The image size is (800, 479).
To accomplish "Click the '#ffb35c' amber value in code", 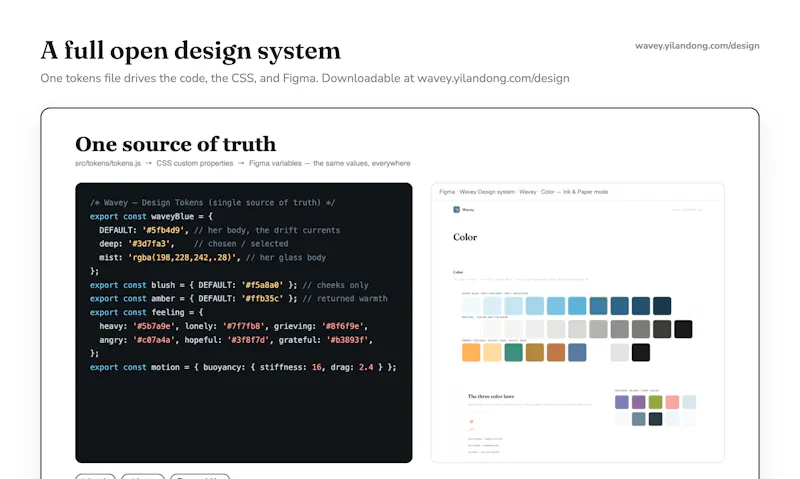I will pyautogui.click(x=262, y=298).
